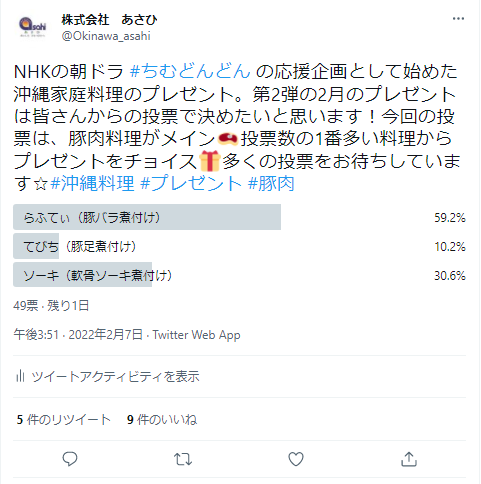
Task: Click the tweet activity bar chart icon
Action: [x=20, y=376]
